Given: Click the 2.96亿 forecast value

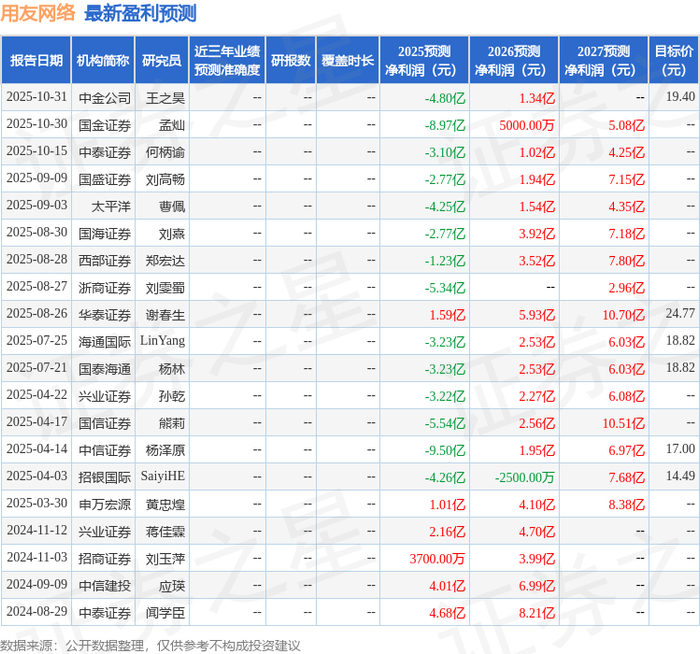Looking at the screenshot, I should (x=627, y=288).
